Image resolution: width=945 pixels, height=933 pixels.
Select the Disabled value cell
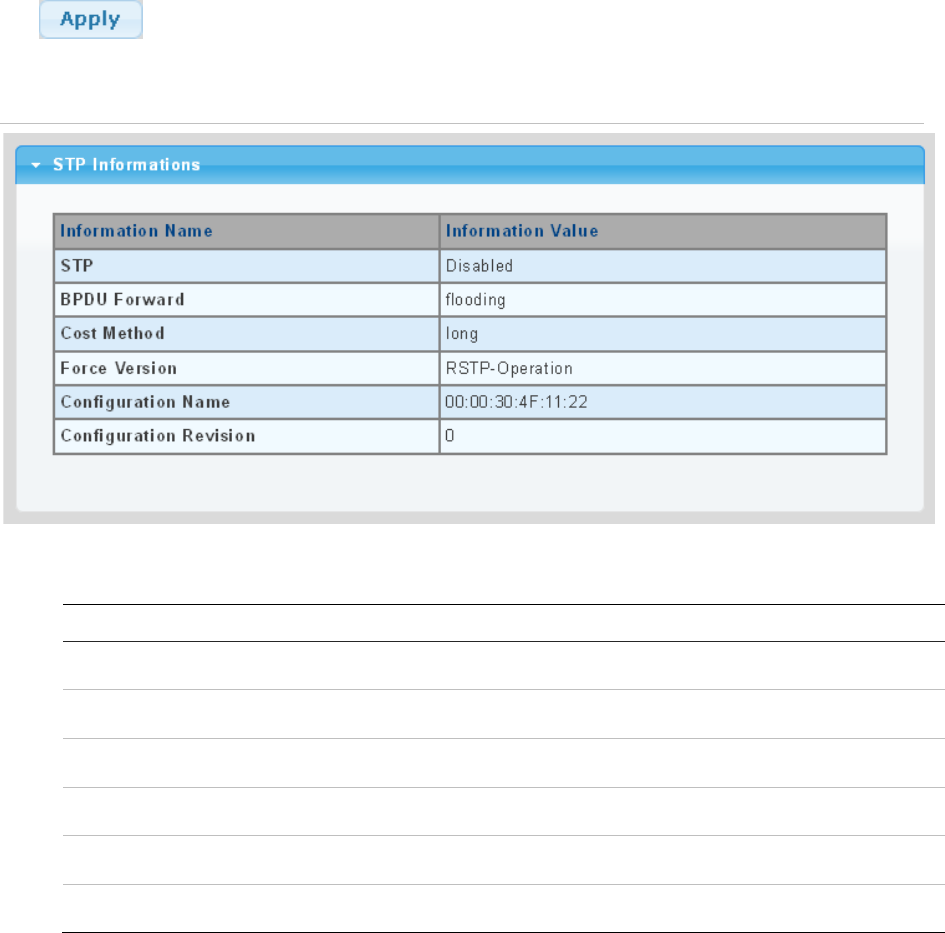[663, 266]
